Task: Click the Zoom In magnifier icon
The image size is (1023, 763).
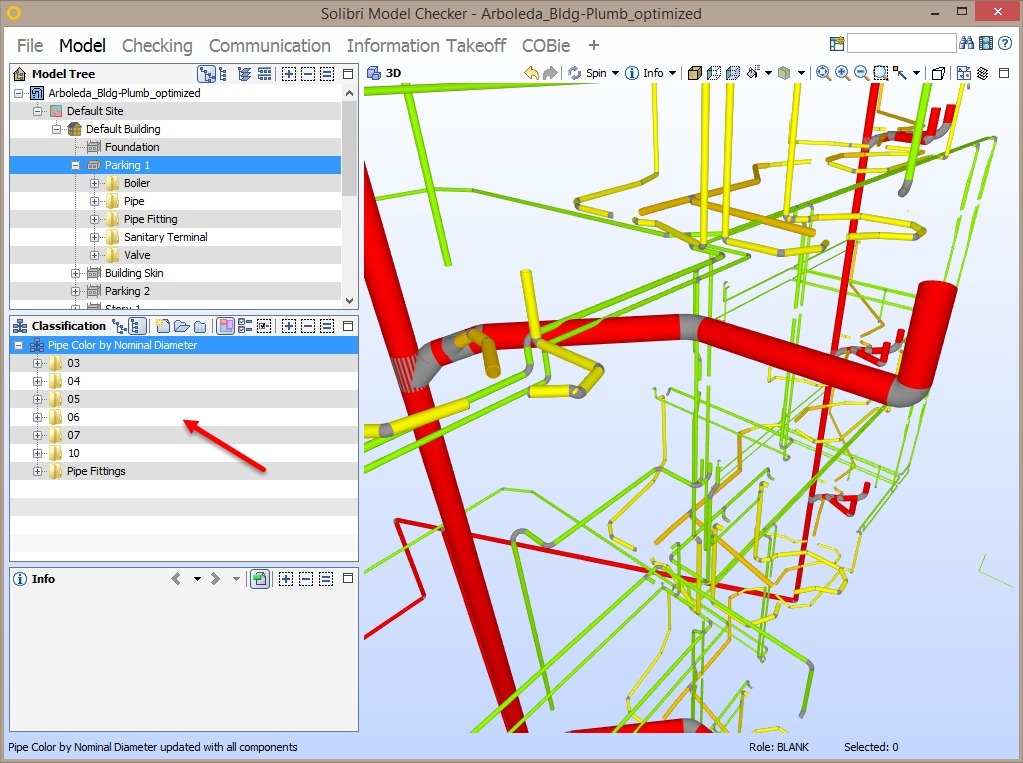Action: 842,73
